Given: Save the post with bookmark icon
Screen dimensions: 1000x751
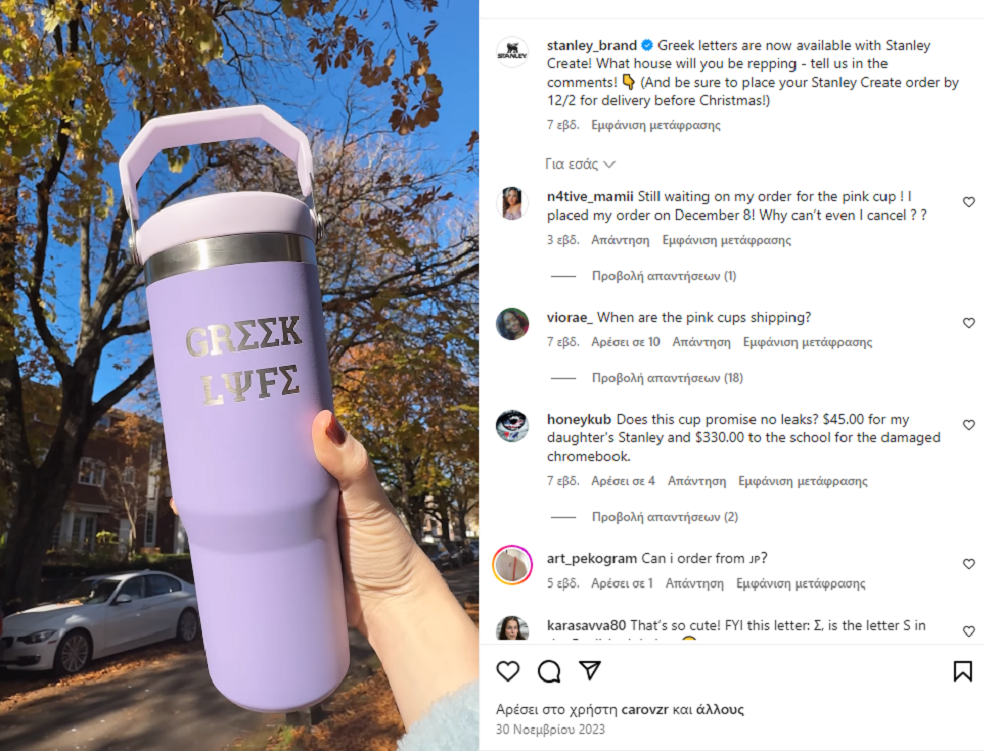Looking at the screenshot, I should (962, 671).
